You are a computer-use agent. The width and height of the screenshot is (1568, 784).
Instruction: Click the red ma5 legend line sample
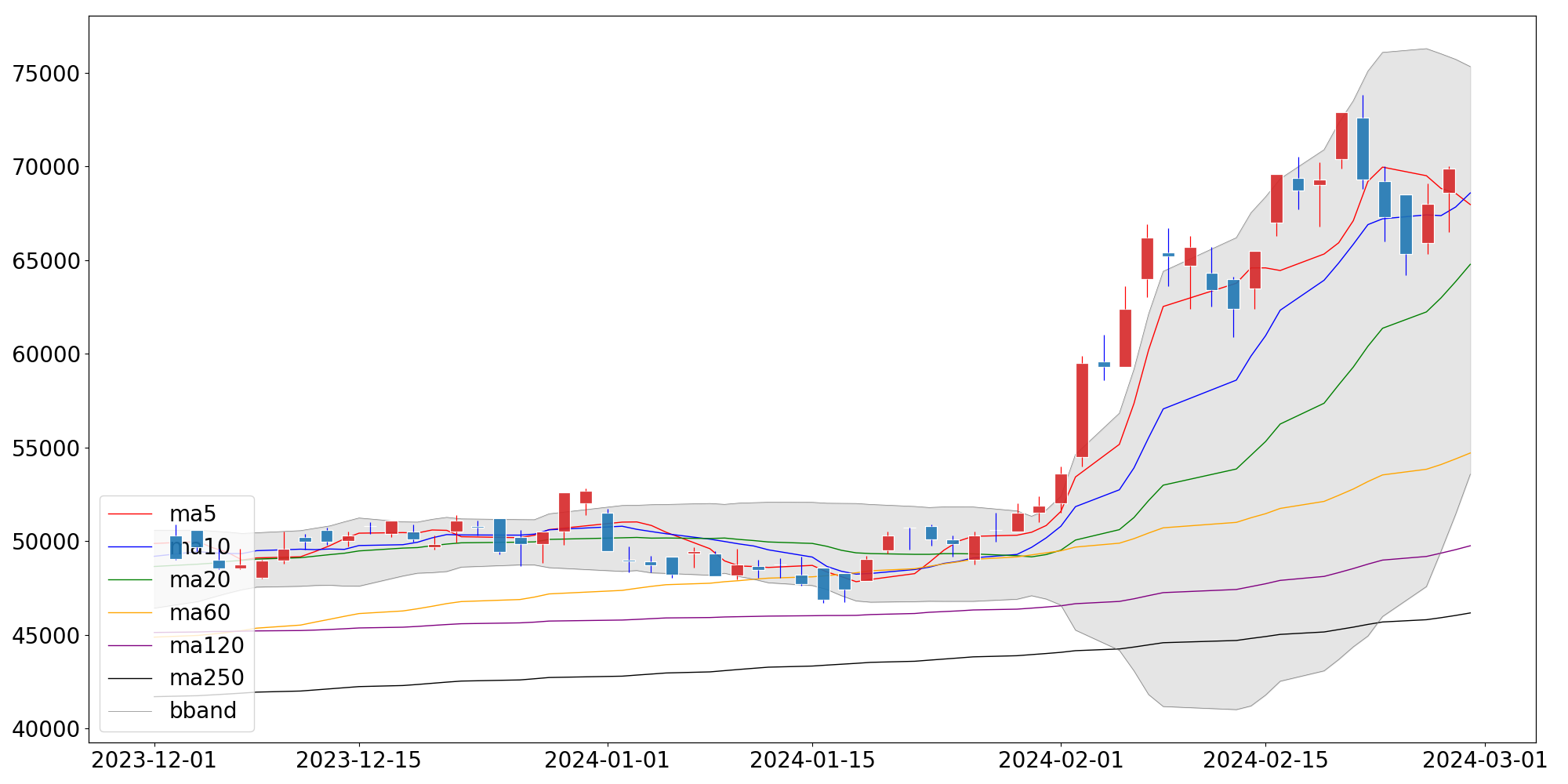tap(130, 514)
